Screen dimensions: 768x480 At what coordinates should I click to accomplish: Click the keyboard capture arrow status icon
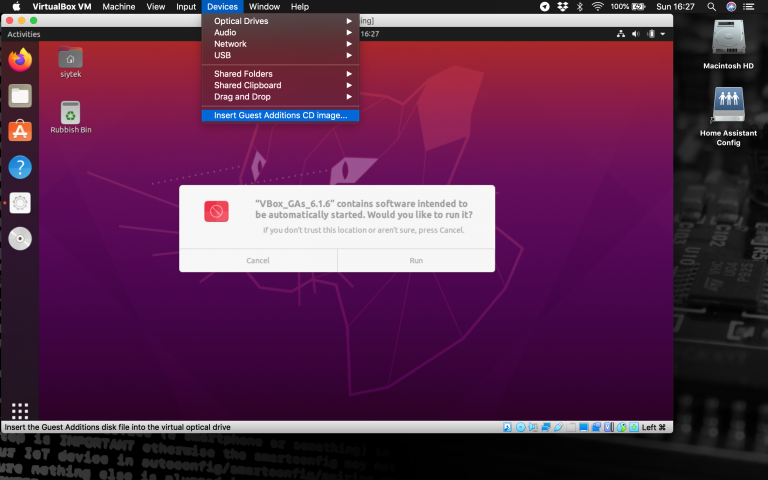pos(634,427)
